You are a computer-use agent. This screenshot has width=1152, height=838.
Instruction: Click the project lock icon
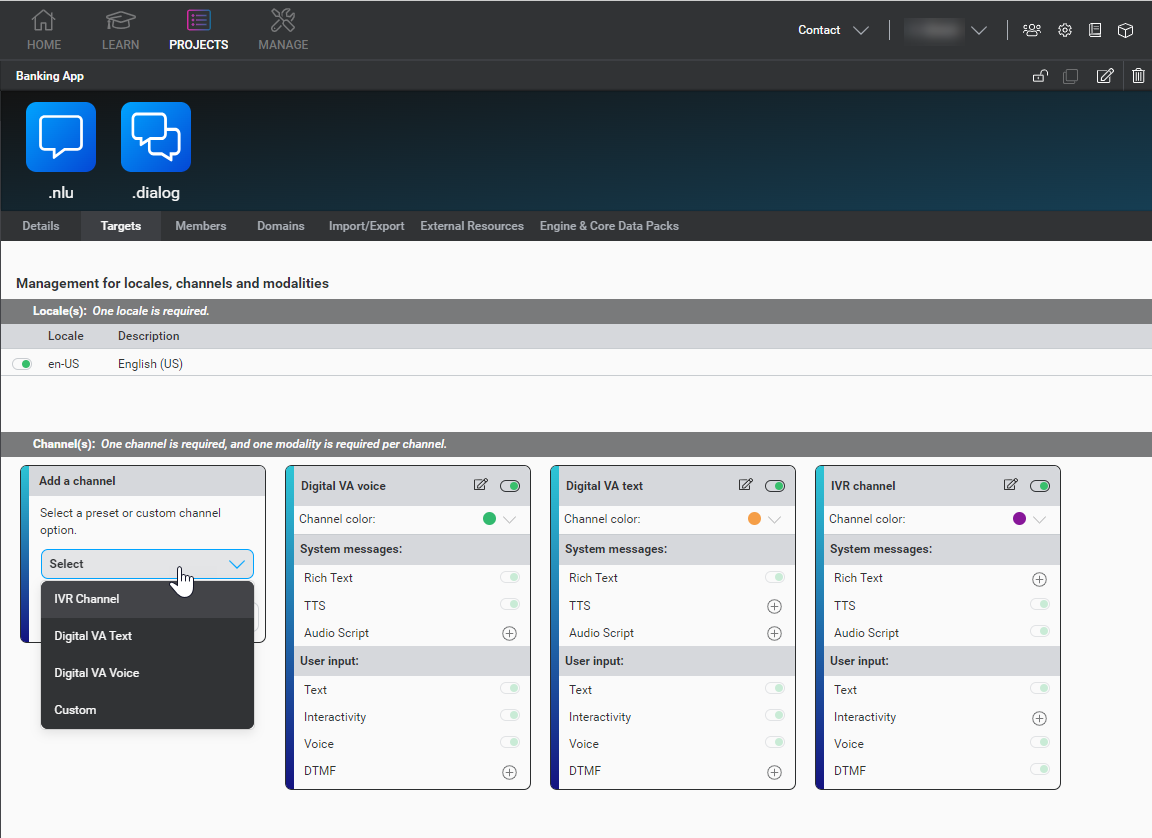tap(1040, 76)
